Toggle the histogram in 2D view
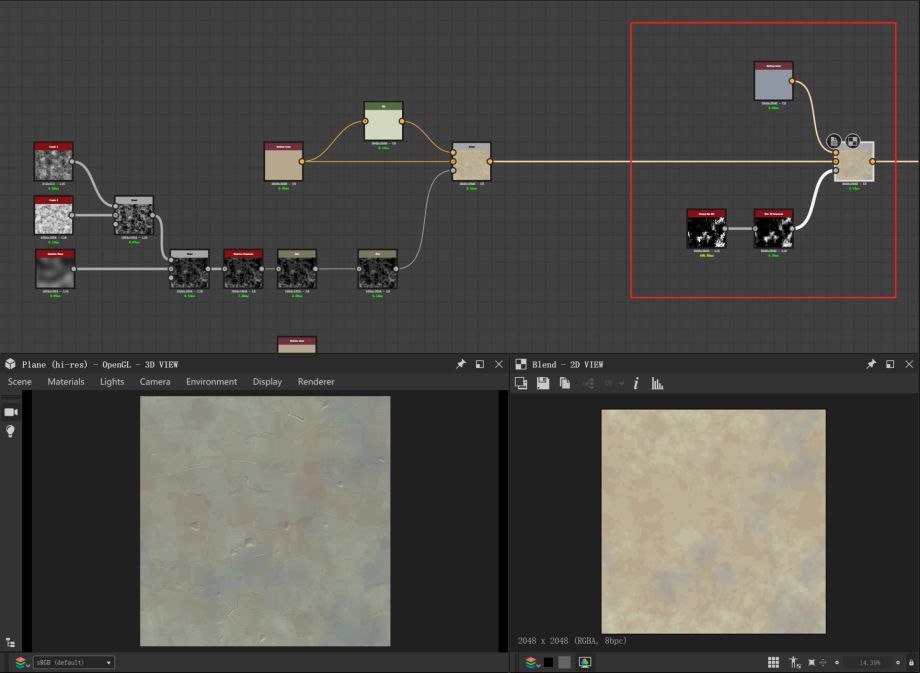This screenshot has height=673, width=920. click(657, 383)
